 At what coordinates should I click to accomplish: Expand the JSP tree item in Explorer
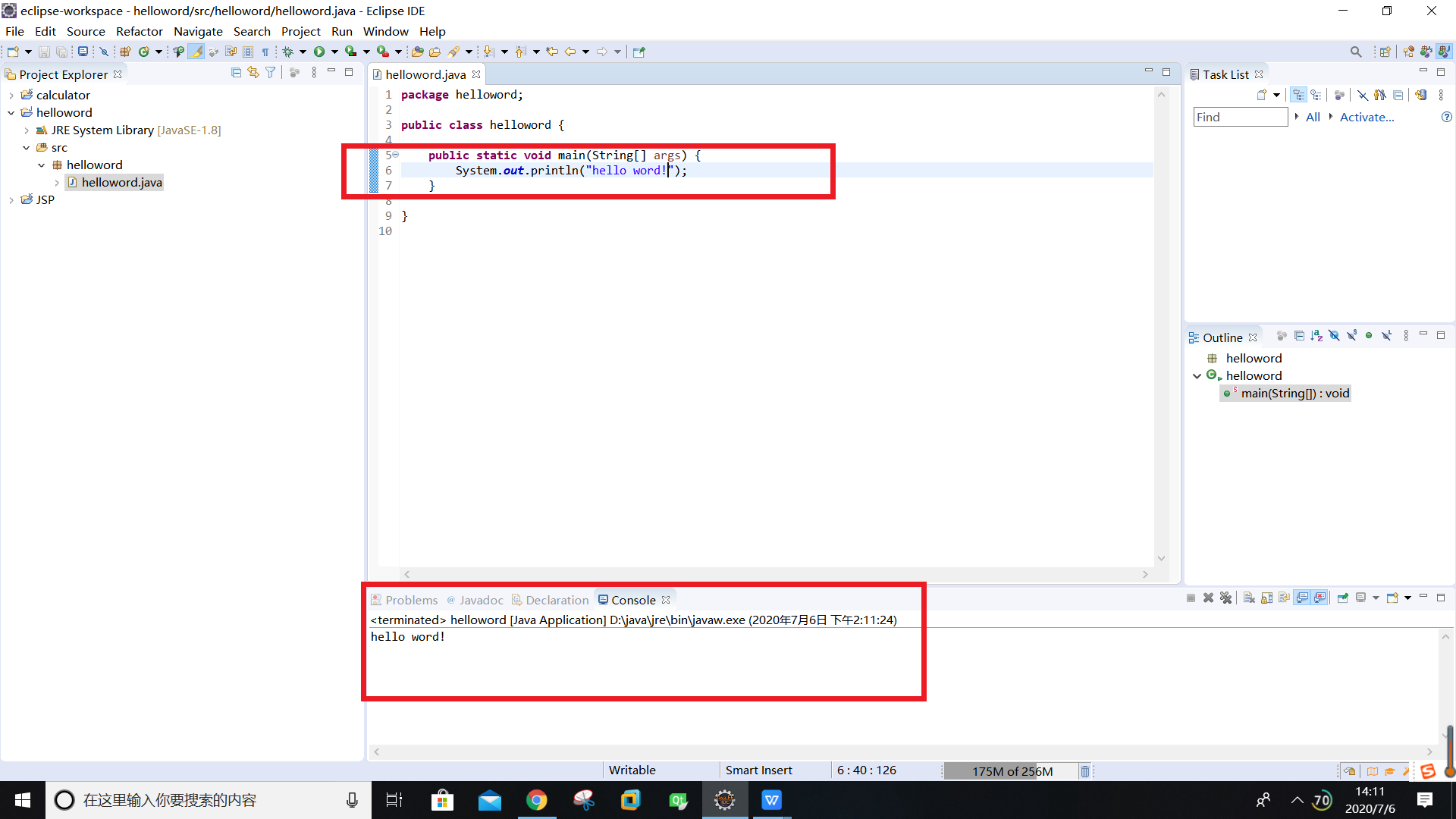coord(10,199)
